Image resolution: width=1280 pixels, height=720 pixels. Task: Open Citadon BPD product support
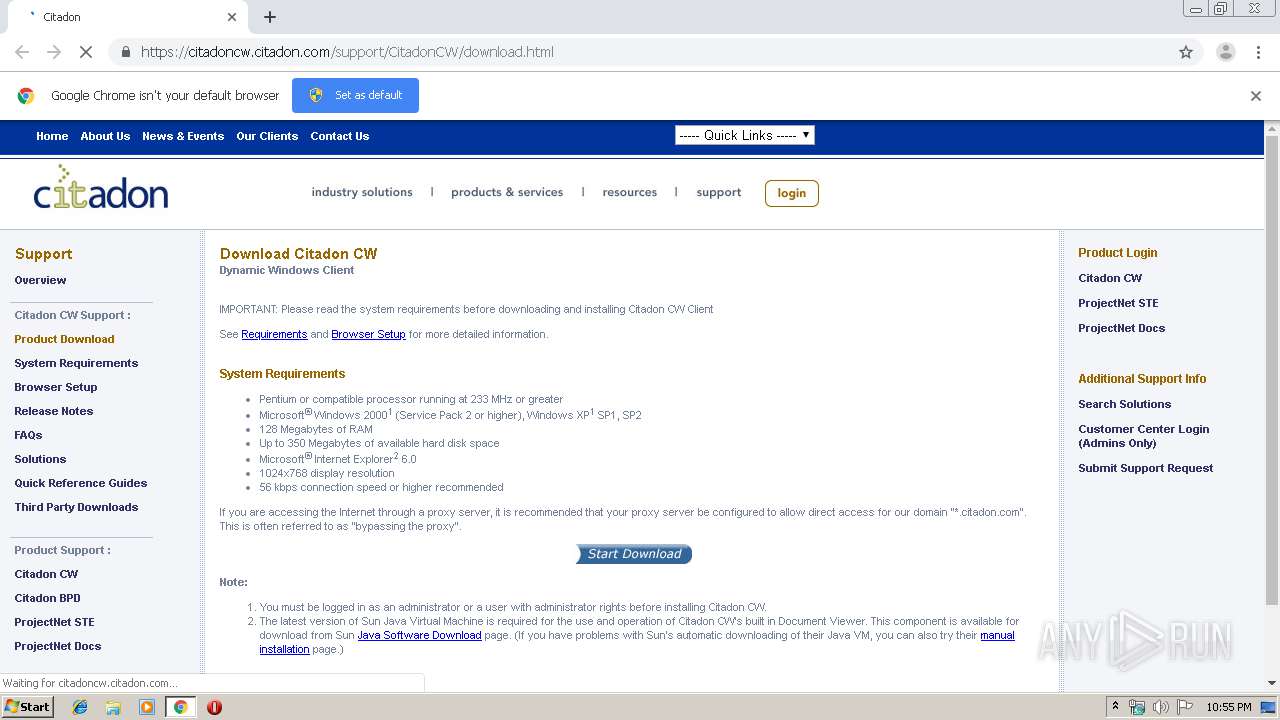pyautogui.click(x=47, y=598)
